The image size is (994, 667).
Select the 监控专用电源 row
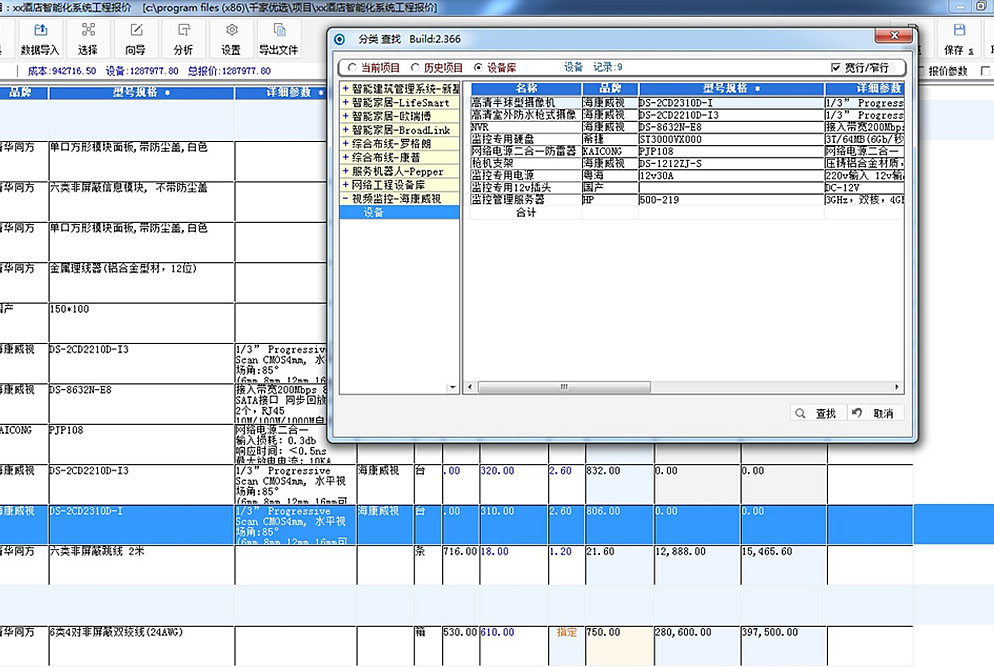pos(687,175)
